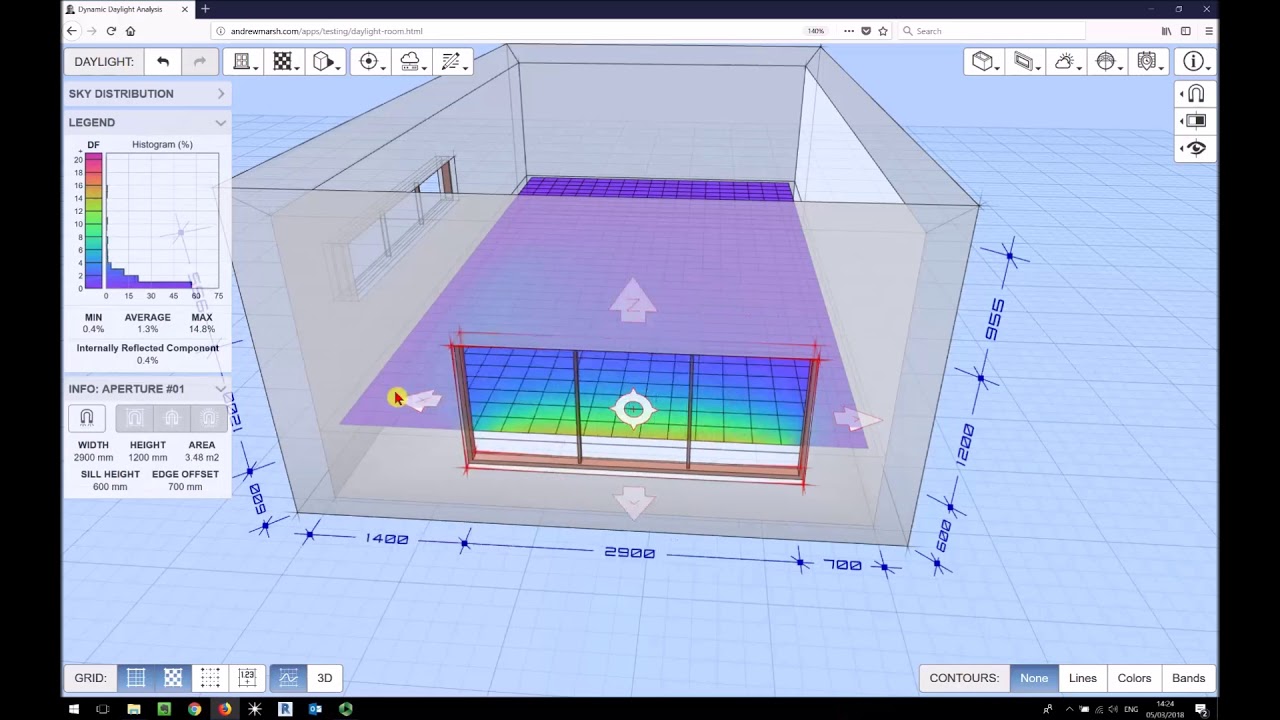Screen dimensions: 1280x720
Task: Open Outlook from the taskbar
Action: point(315,709)
